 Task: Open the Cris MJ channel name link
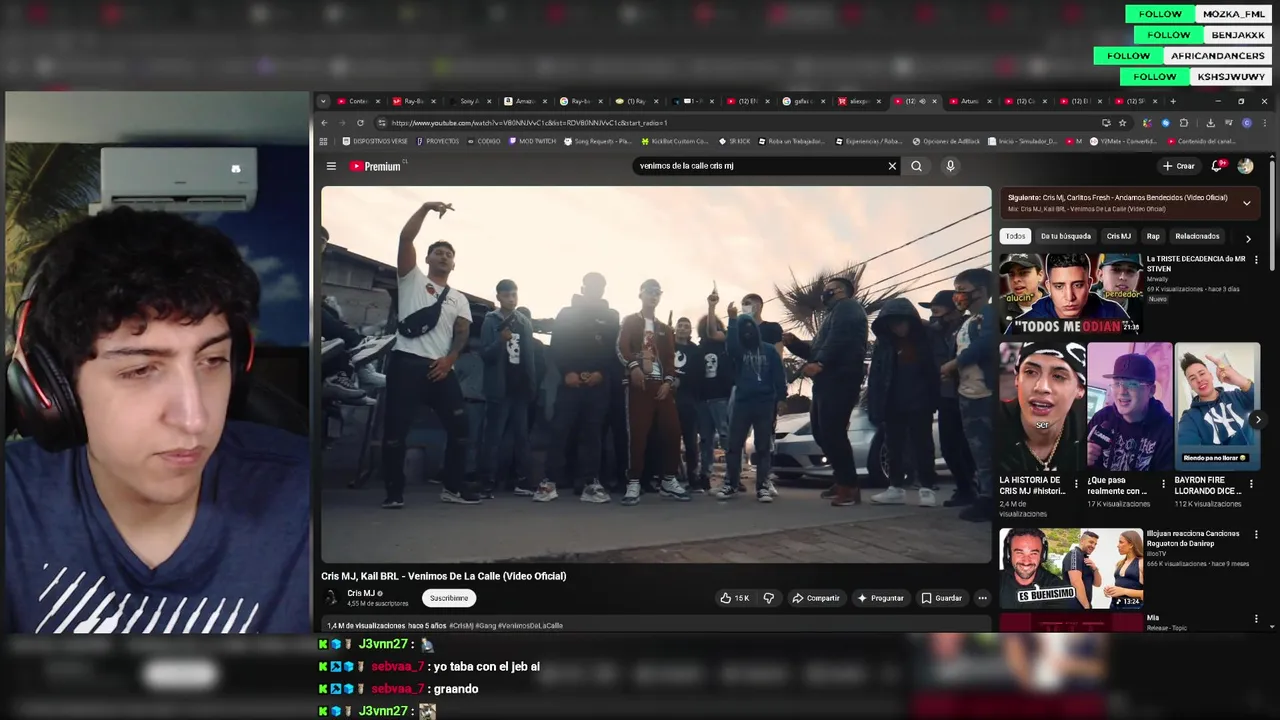(x=361, y=593)
